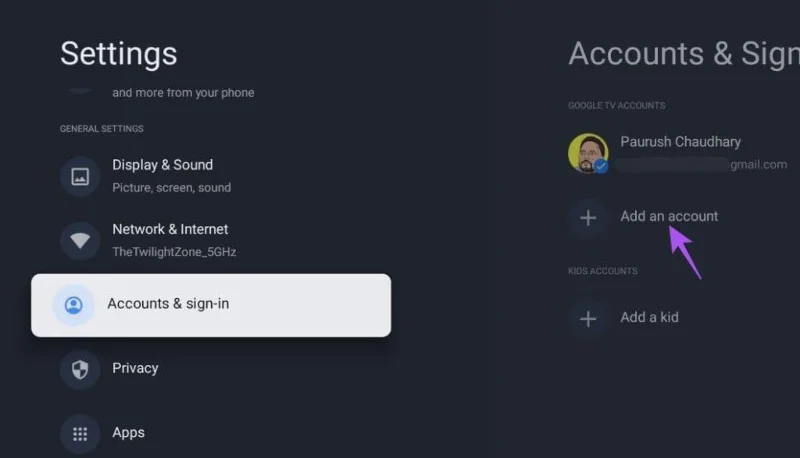Click the blurred gmail.com email address
Screen dimensions: 800x458
702,165
